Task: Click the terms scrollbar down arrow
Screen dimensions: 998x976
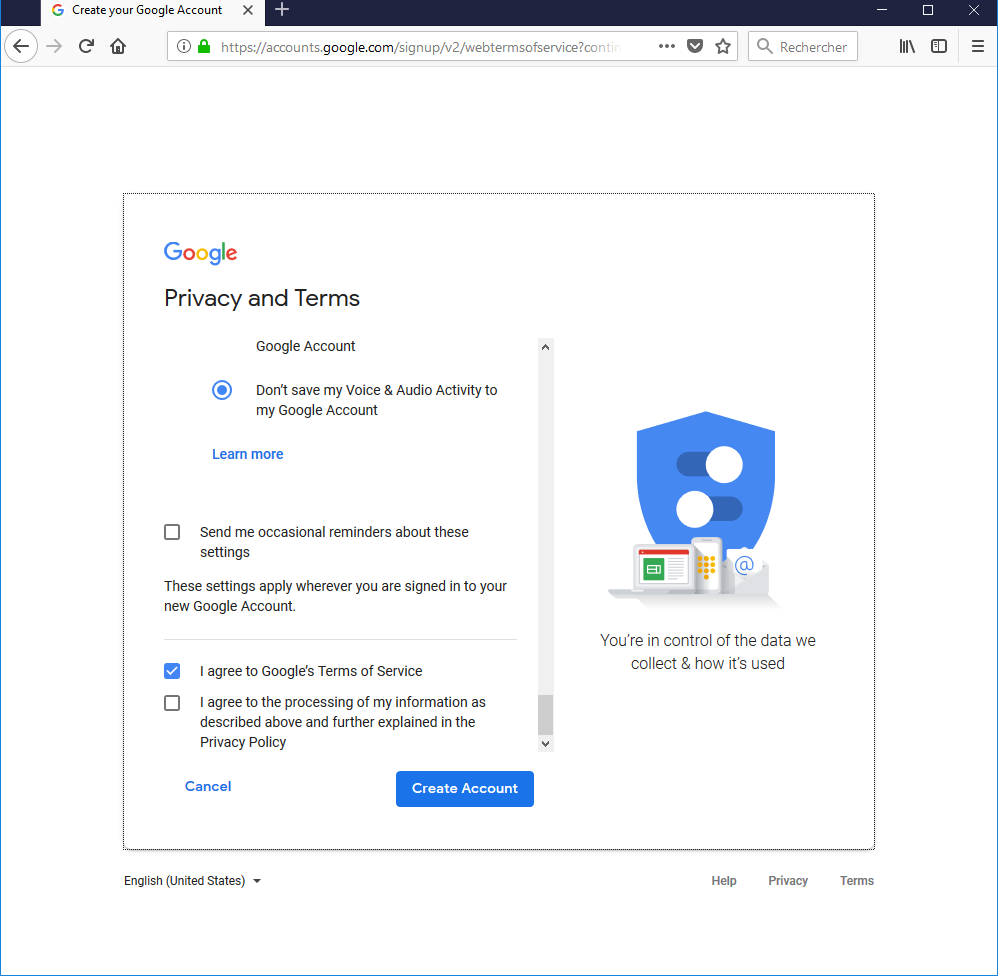Action: (545, 743)
